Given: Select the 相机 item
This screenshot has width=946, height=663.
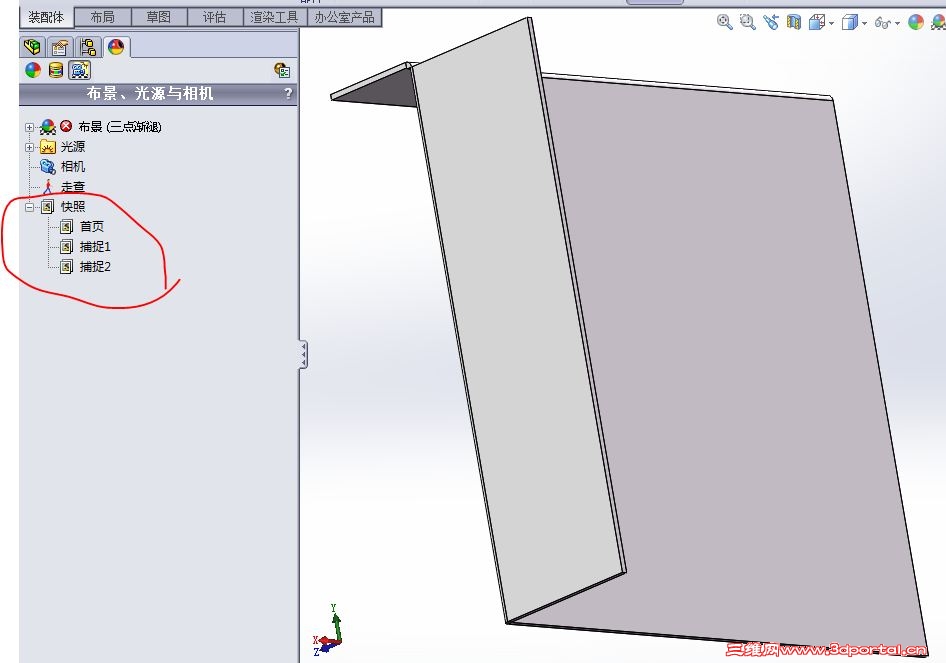Looking at the screenshot, I should tap(73, 167).
